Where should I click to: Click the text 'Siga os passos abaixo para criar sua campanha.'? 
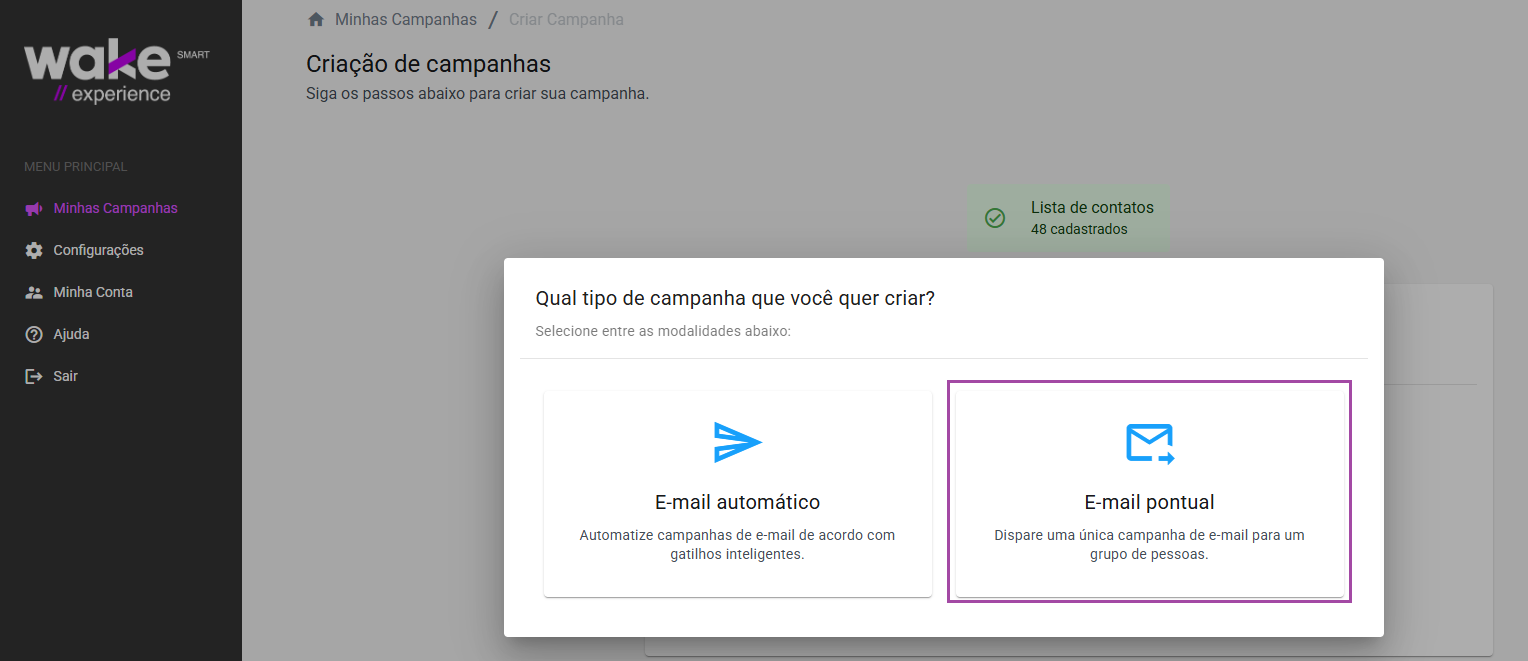[x=478, y=94]
